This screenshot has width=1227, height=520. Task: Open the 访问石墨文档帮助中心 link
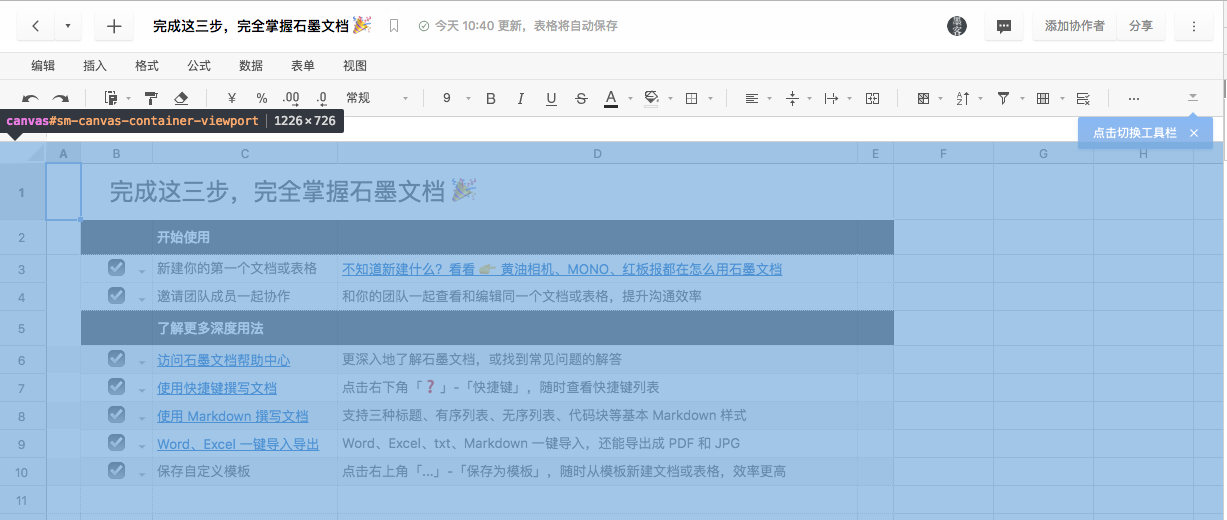[223, 360]
